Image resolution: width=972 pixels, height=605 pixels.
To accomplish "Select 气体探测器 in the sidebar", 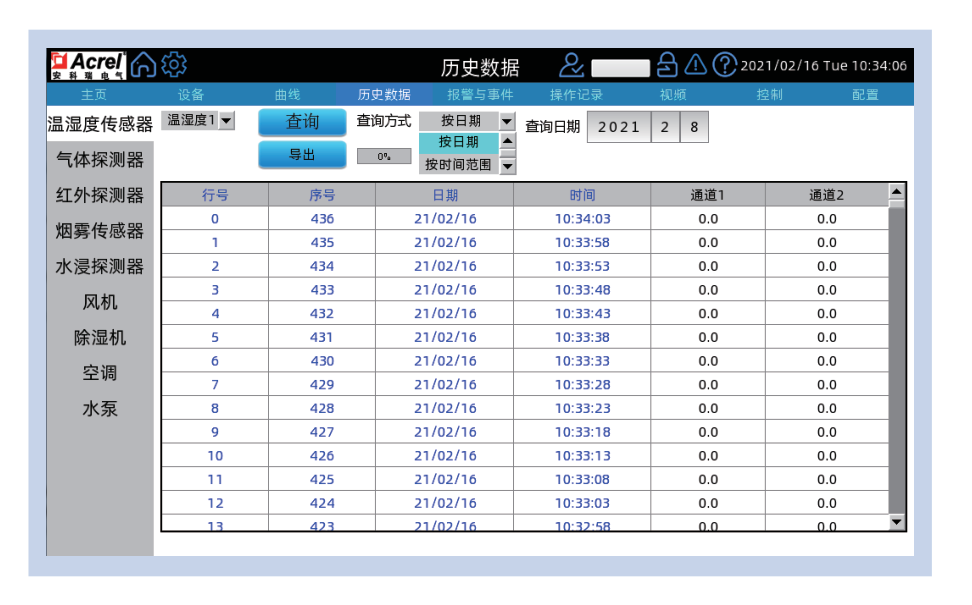I will [x=100, y=160].
